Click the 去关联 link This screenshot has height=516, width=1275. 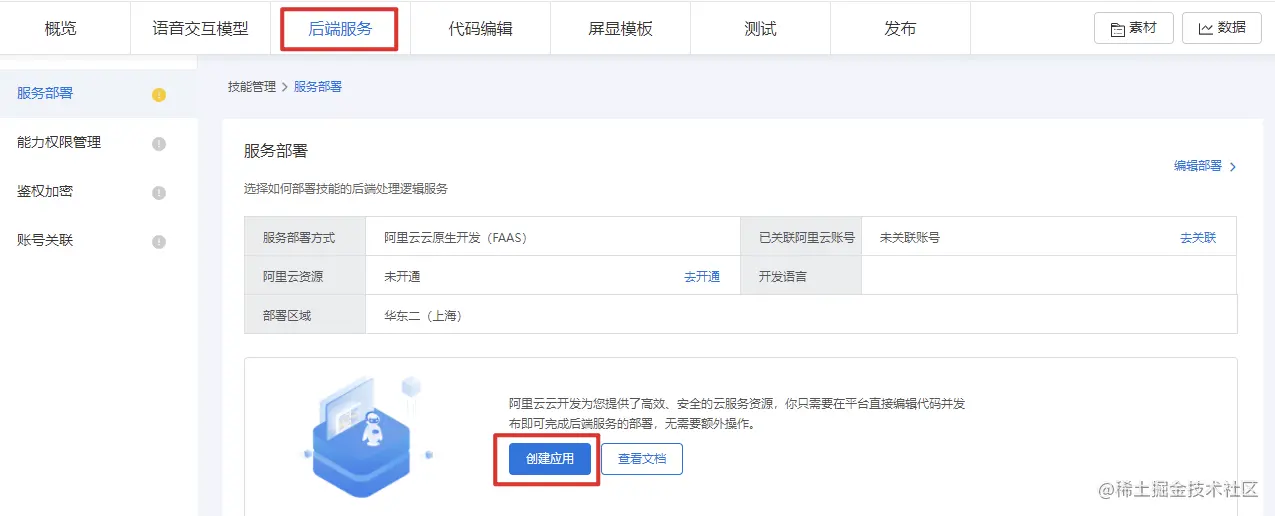pos(1198,238)
